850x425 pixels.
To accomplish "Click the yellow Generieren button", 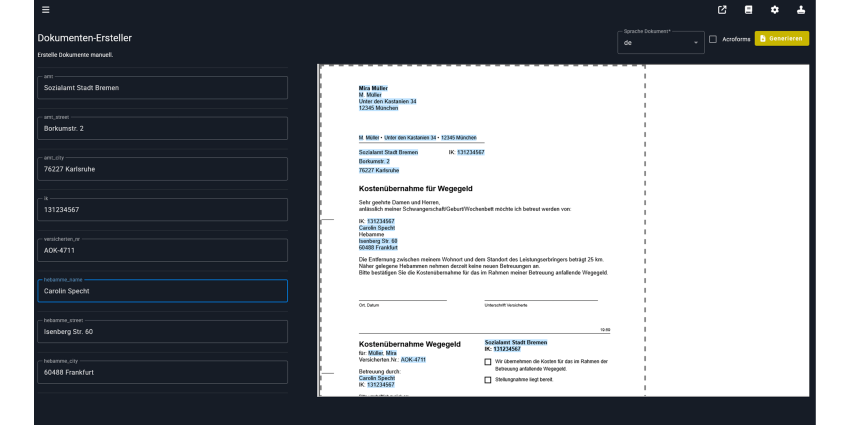I will point(782,38).
